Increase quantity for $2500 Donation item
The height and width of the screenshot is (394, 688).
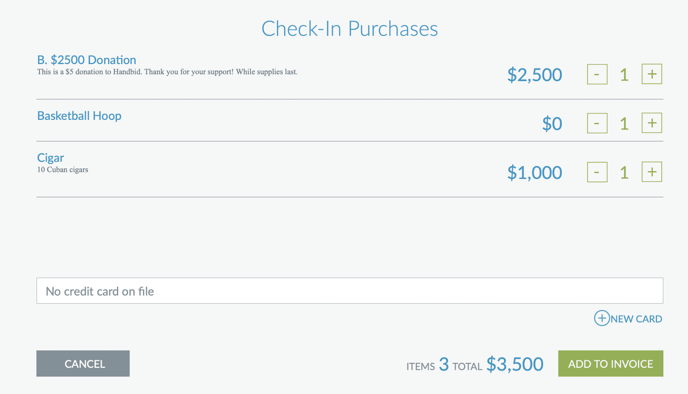click(x=652, y=74)
